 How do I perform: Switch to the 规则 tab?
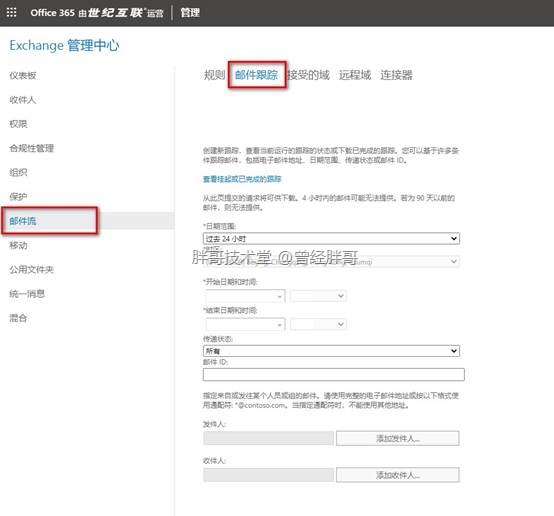214,75
